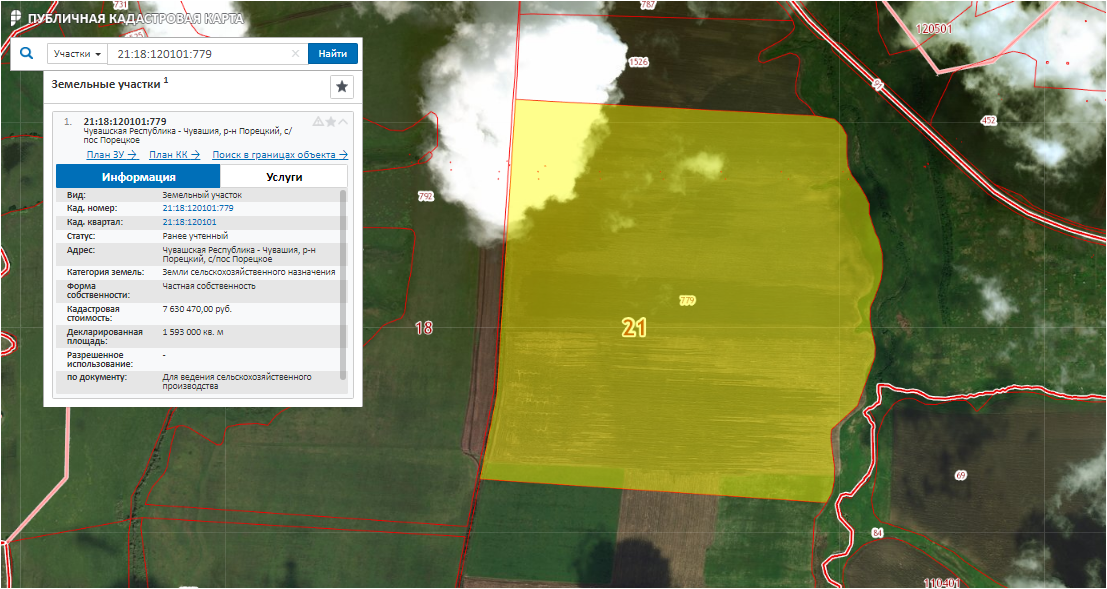Click the info panel vertical scrollbar

click(343, 280)
